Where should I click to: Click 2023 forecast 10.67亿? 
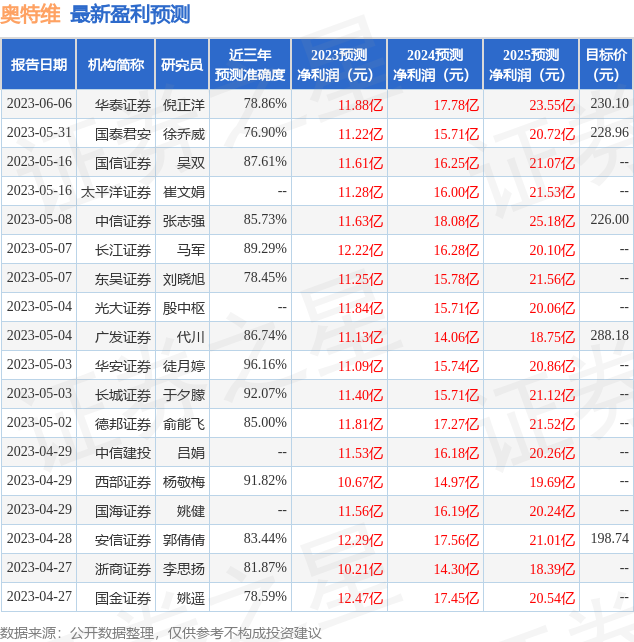360,483
